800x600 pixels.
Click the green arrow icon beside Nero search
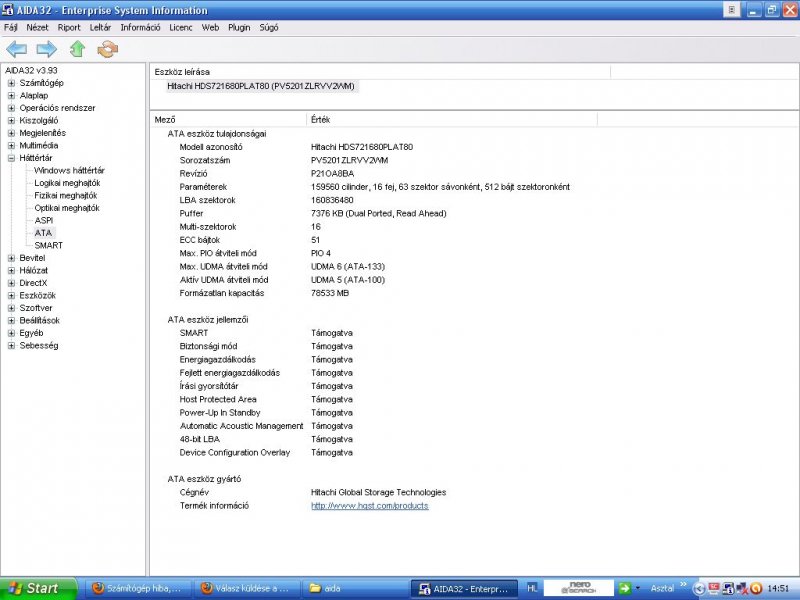coord(624,588)
